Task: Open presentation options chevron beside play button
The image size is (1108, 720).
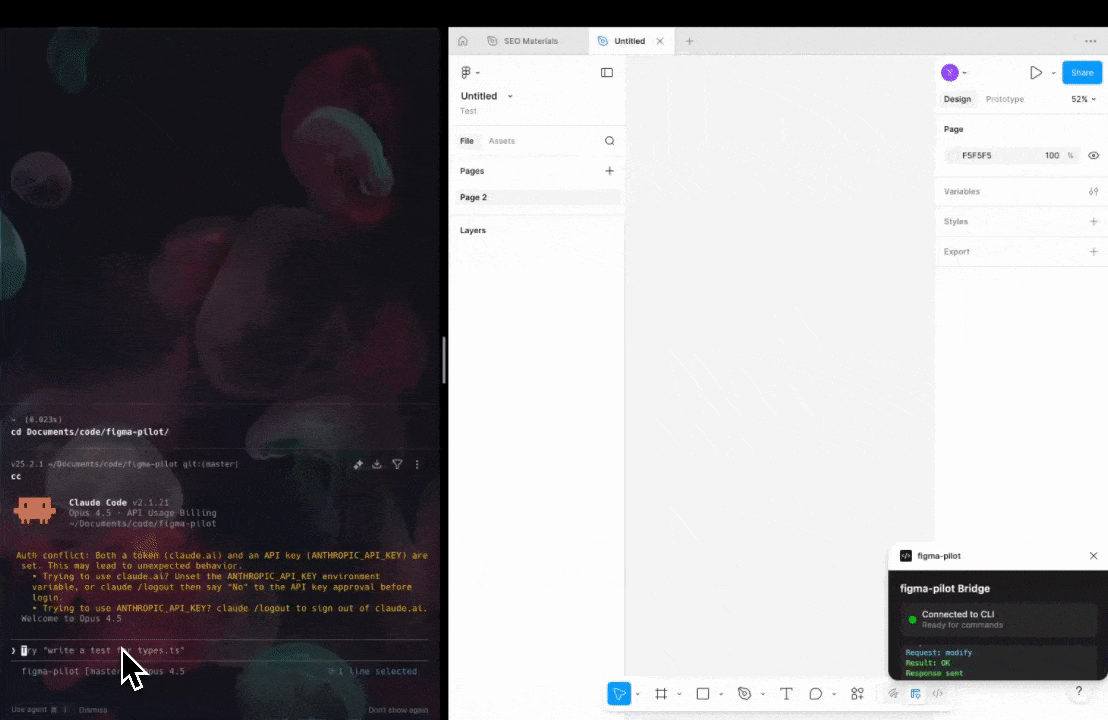Action: [x=1053, y=72]
